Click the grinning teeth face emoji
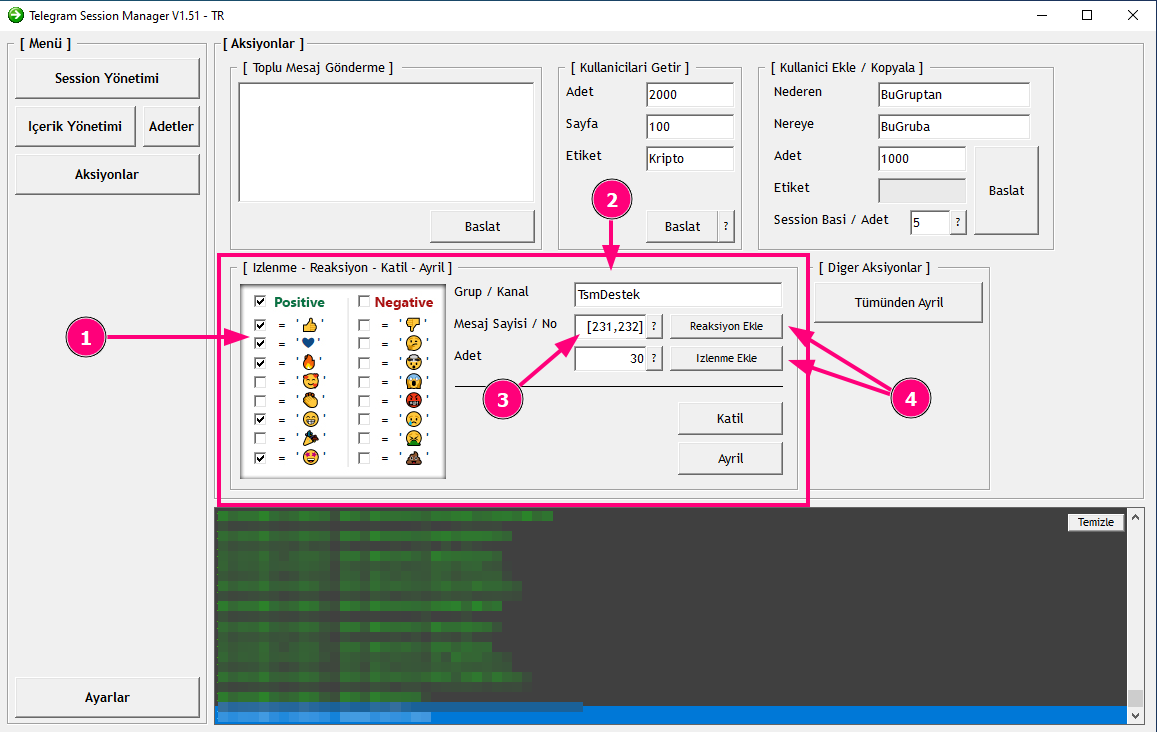 311,419
